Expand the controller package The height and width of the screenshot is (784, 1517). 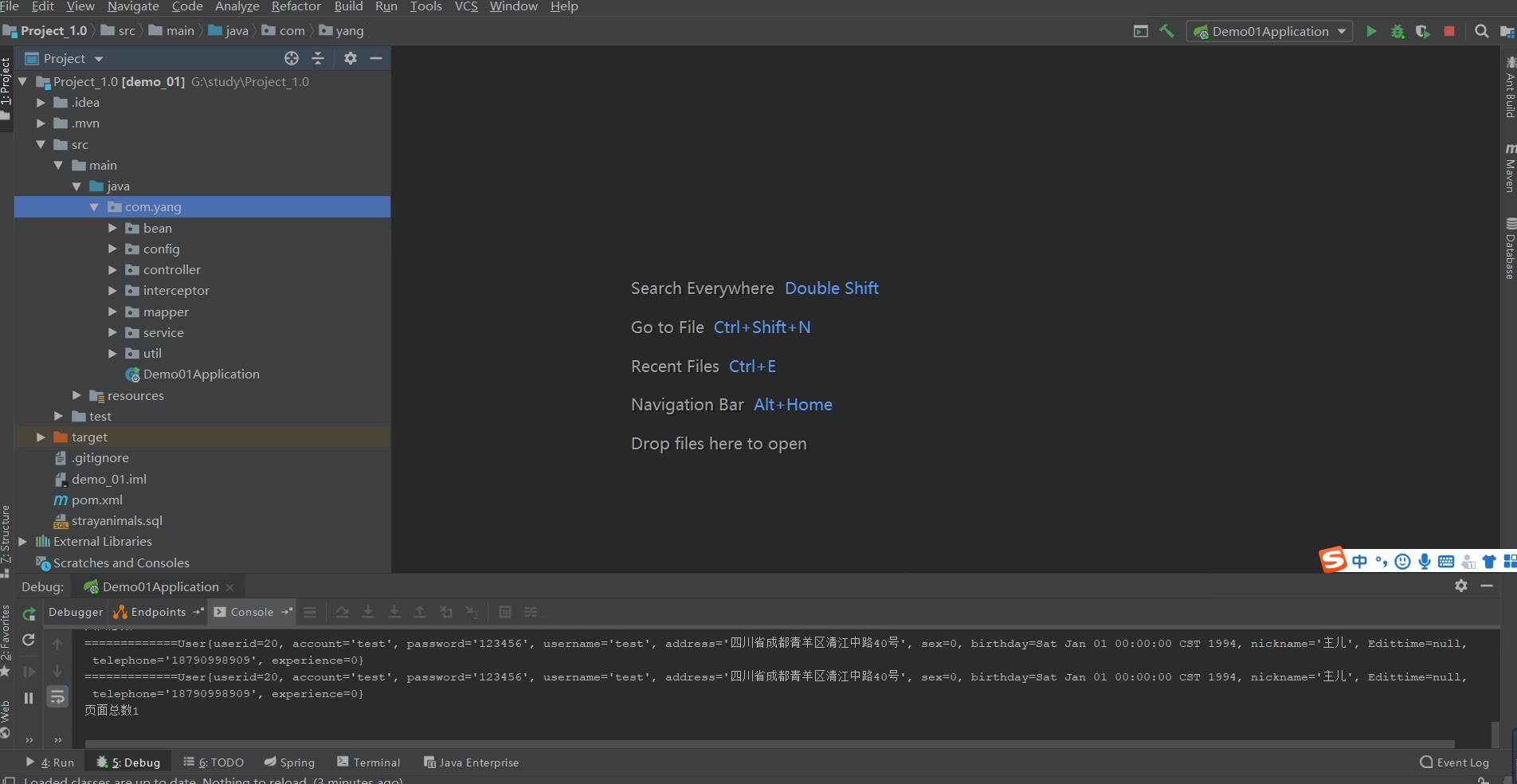pos(112,270)
